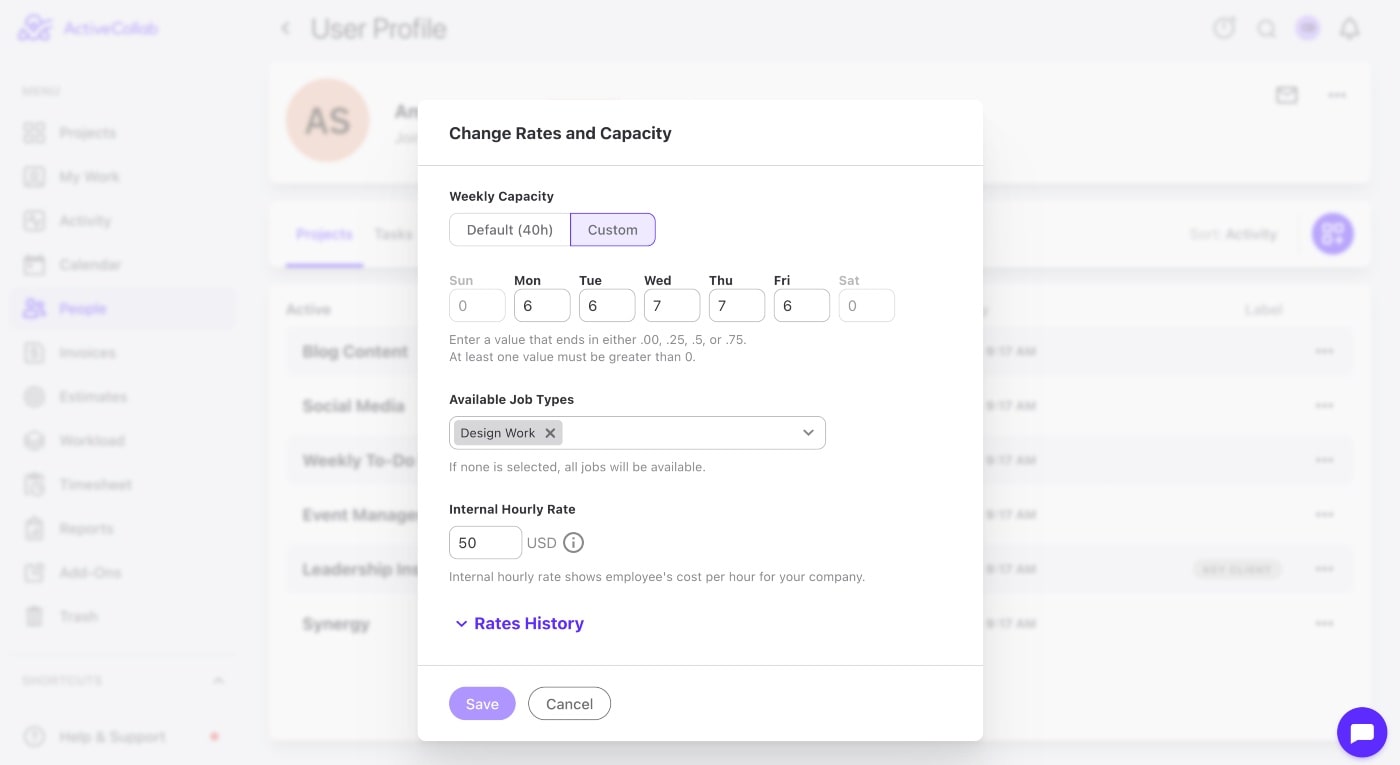Image resolution: width=1400 pixels, height=765 pixels.
Task: Switch to the Projects tab
Action: click(x=324, y=234)
